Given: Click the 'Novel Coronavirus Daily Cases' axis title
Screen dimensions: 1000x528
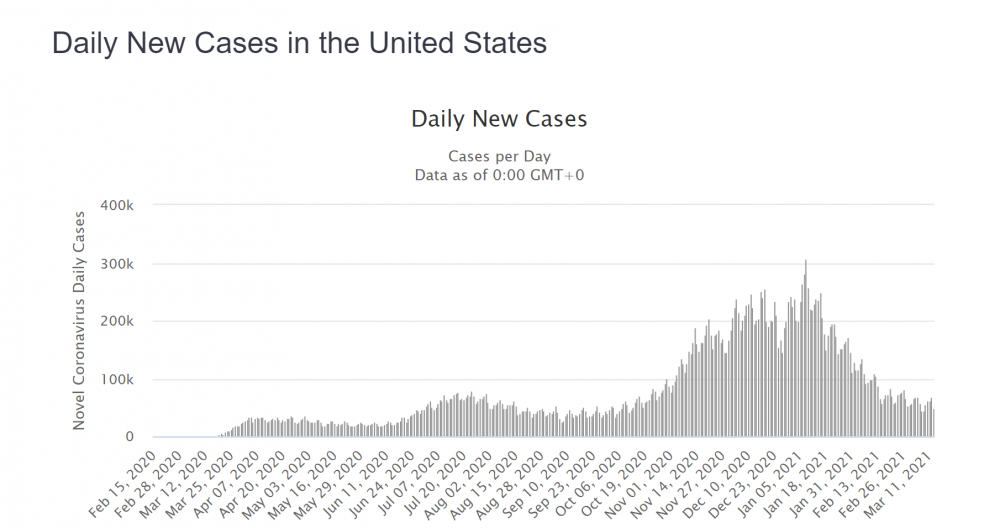Looking at the screenshot, I should coord(78,321).
